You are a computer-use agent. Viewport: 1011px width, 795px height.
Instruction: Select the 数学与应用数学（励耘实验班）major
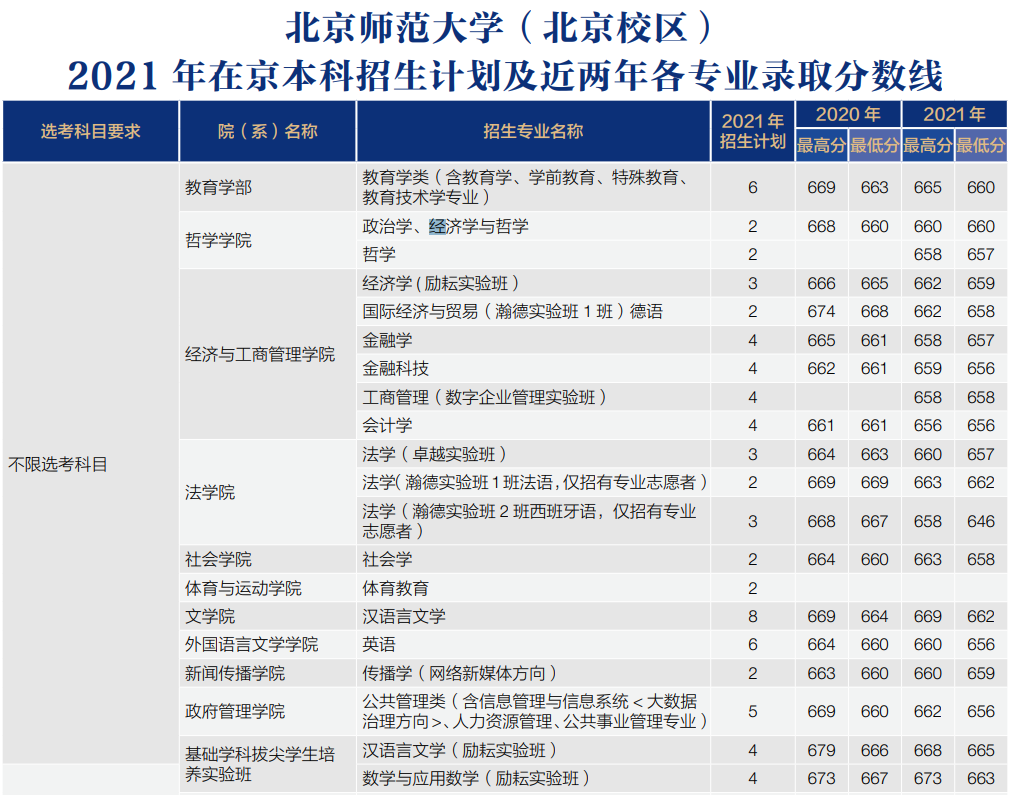[x=476, y=778]
